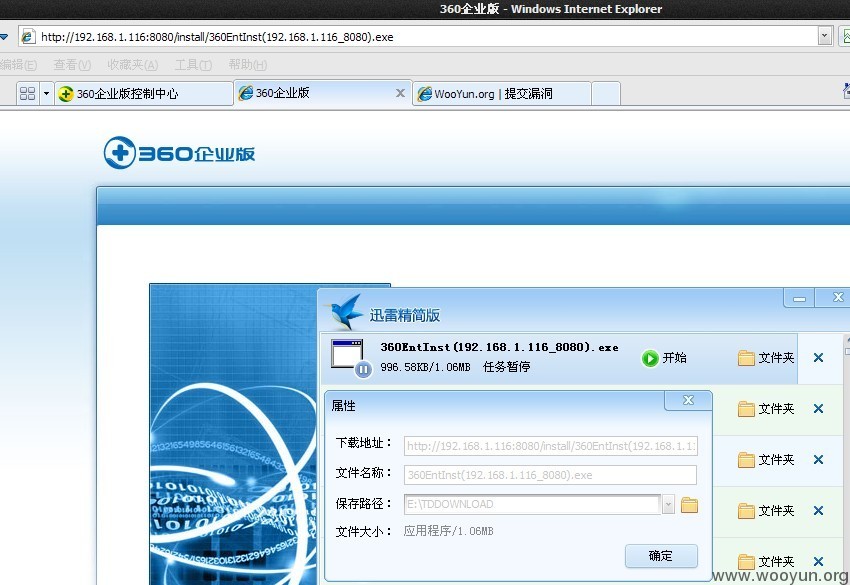850x585 pixels.
Task: Switch to the WooYun.org 提交漏洞 tab
Action: pyautogui.click(x=502, y=93)
